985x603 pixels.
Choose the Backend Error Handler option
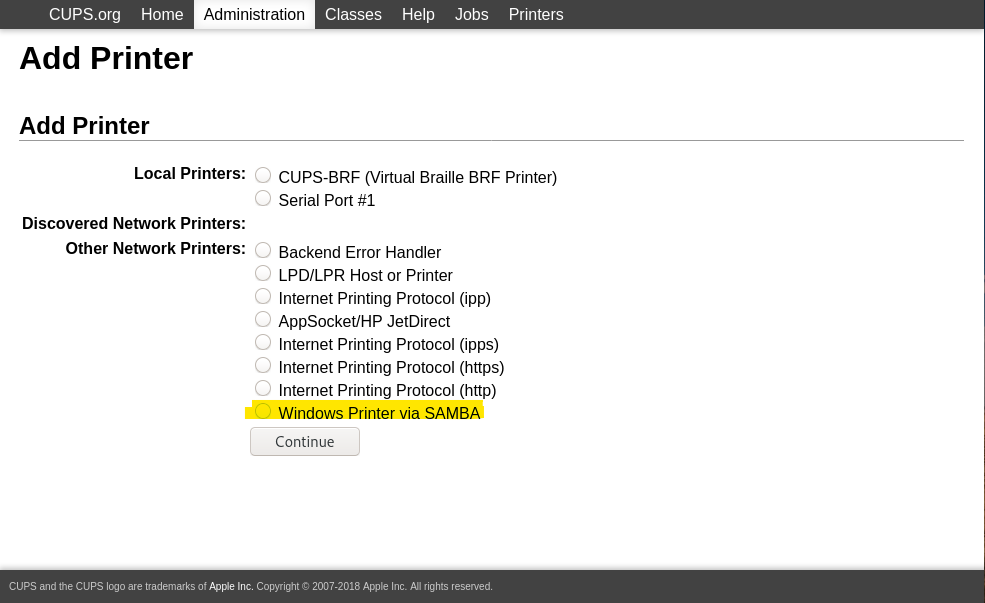click(x=263, y=250)
